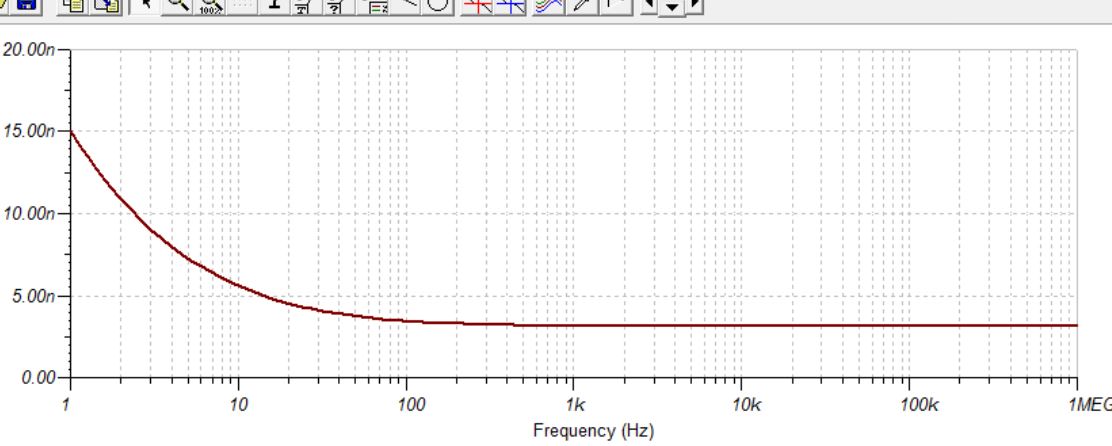The image size is (1112, 446).
Task: Click the 20.00n y-axis value
Action: coord(29,50)
